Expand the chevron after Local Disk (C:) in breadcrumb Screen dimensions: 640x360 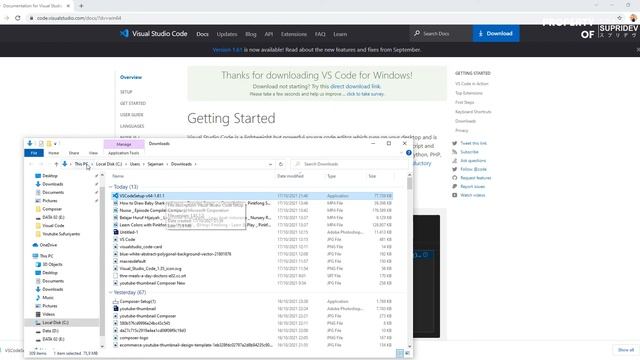click(x=126, y=164)
